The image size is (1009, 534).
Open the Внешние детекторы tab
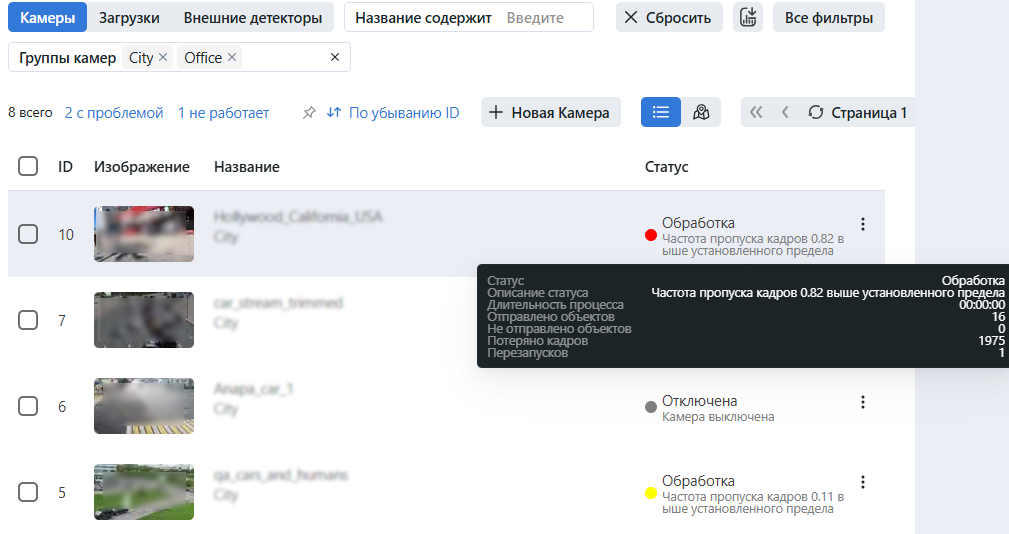(253, 17)
